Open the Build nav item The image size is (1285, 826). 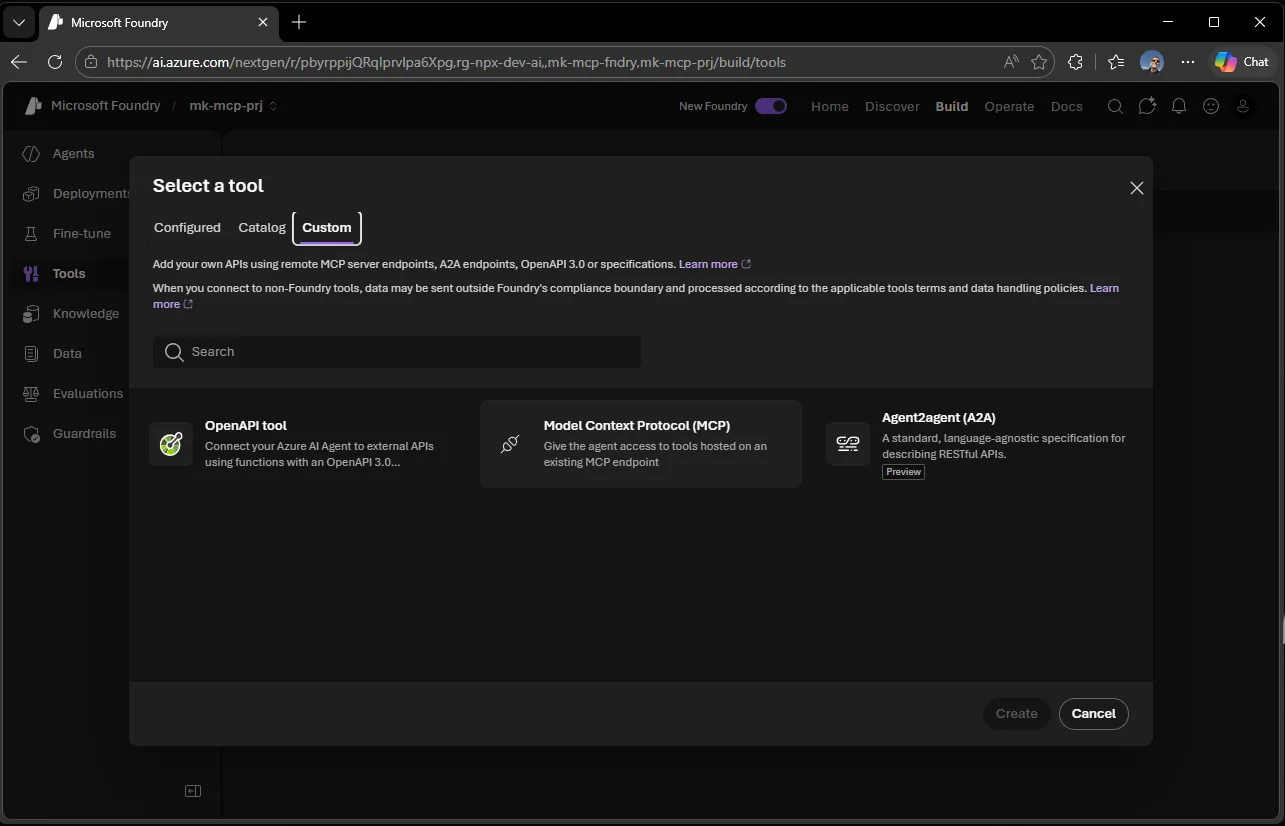[952, 107]
